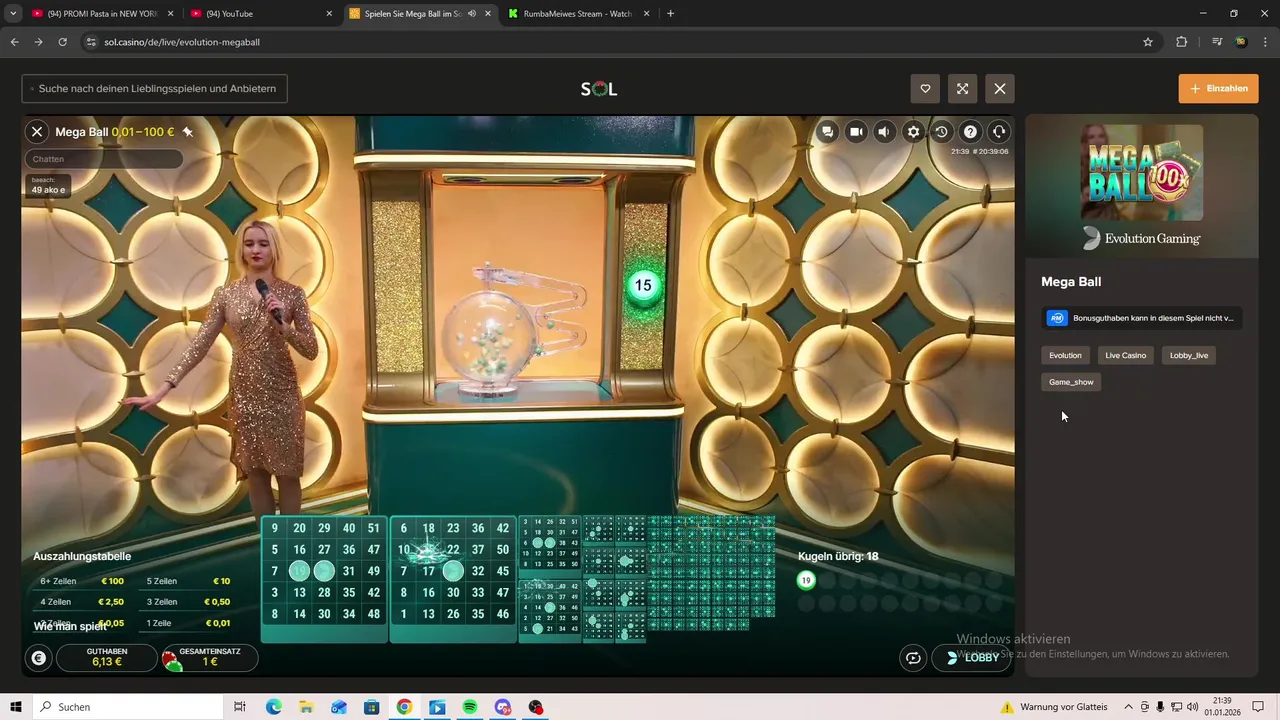Open the Chrome three-dot menu
The height and width of the screenshot is (720, 1280).
click(1265, 42)
